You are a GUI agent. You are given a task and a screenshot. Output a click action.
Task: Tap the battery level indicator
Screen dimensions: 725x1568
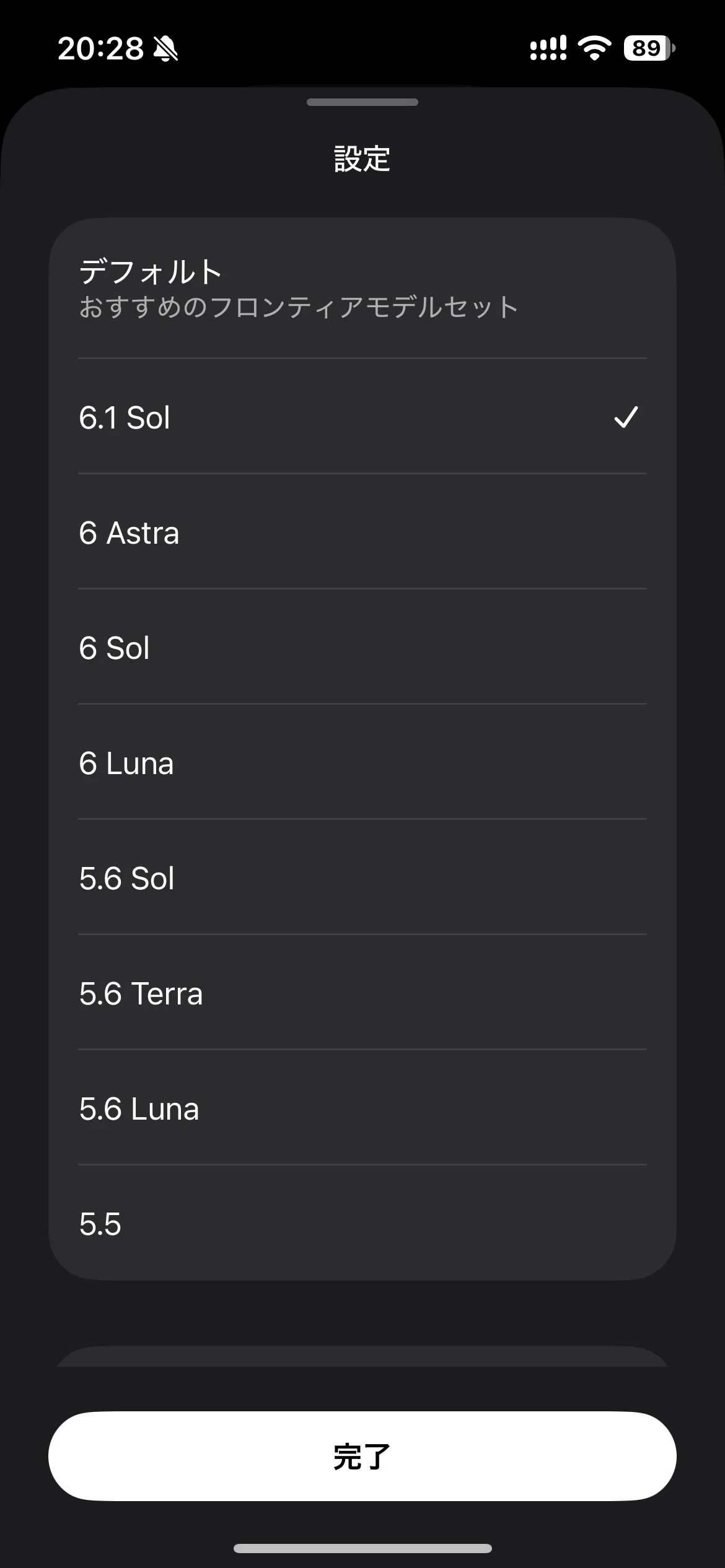[x=649, y=48]
